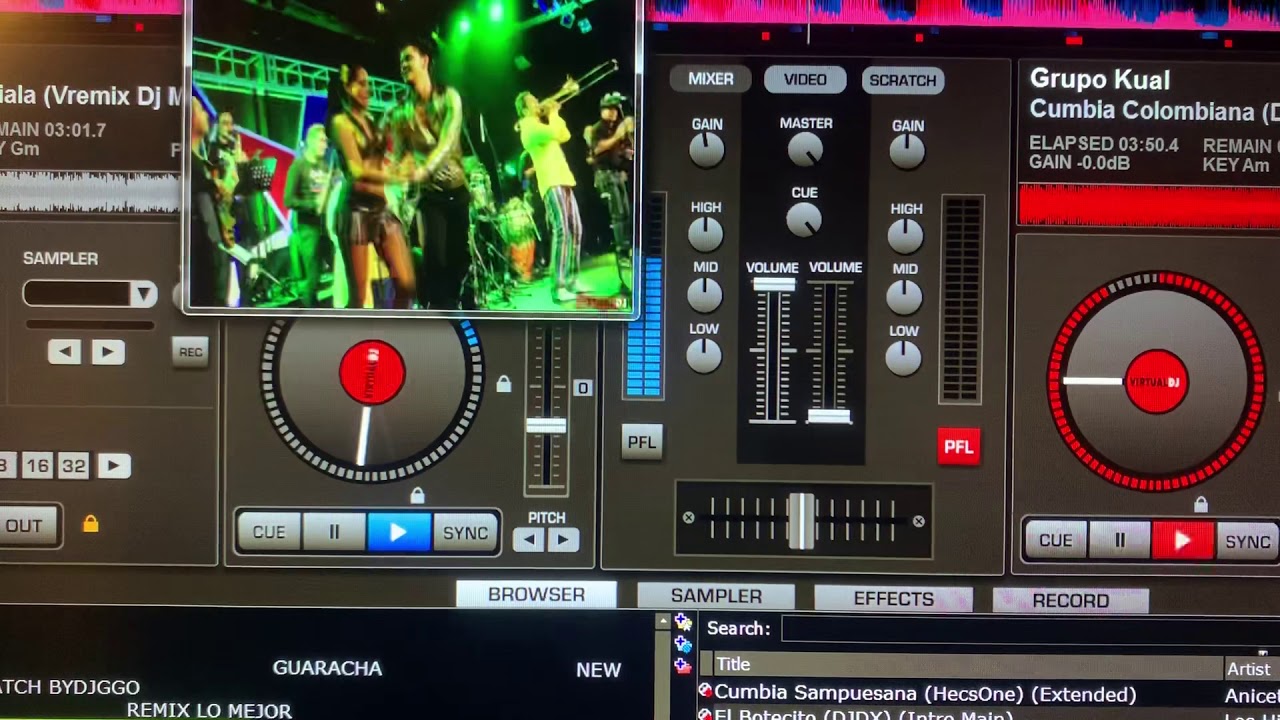Switch to the SCRATCH panel tab
This screenshot has width=1280, height=720.
coord(903,80)
